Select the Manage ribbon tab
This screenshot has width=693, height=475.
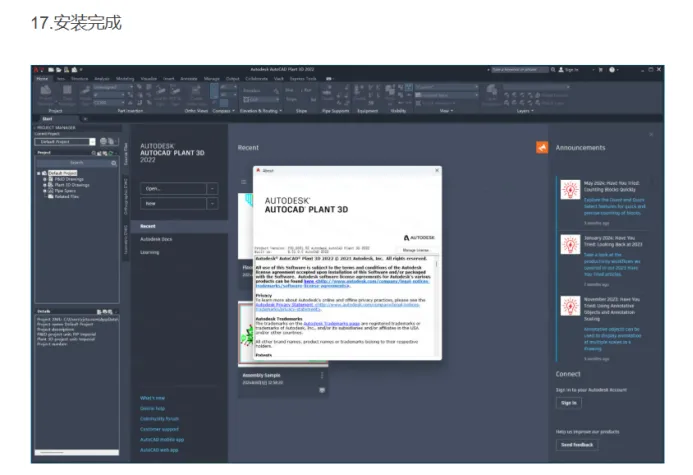(212, 79)
